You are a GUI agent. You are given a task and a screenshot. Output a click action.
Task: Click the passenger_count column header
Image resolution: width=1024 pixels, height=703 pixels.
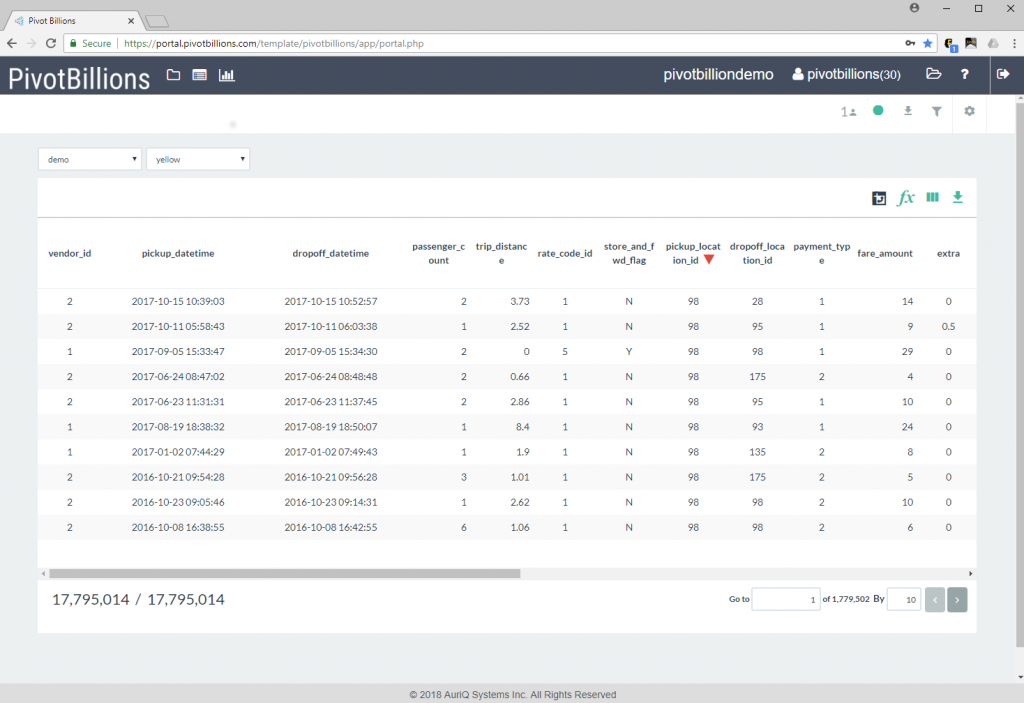[438, 253]
